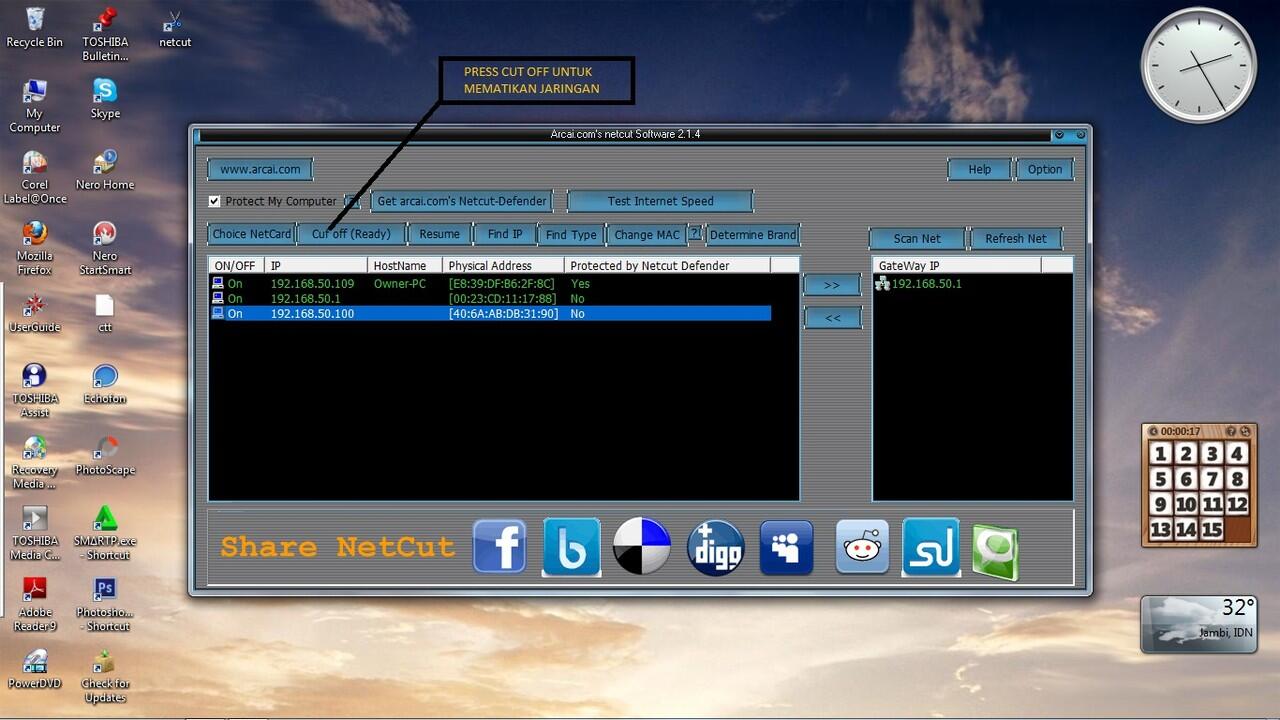Share NetCut on Facebook icon
The image size is (1280, 720).
tap(499, 546)
